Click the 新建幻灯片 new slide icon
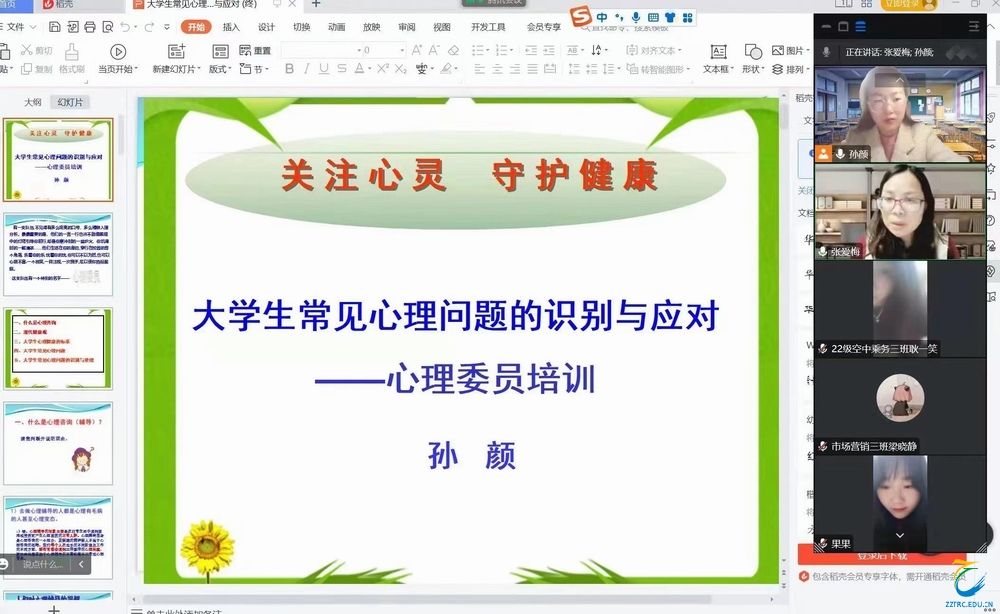 (x=176, y=52)
